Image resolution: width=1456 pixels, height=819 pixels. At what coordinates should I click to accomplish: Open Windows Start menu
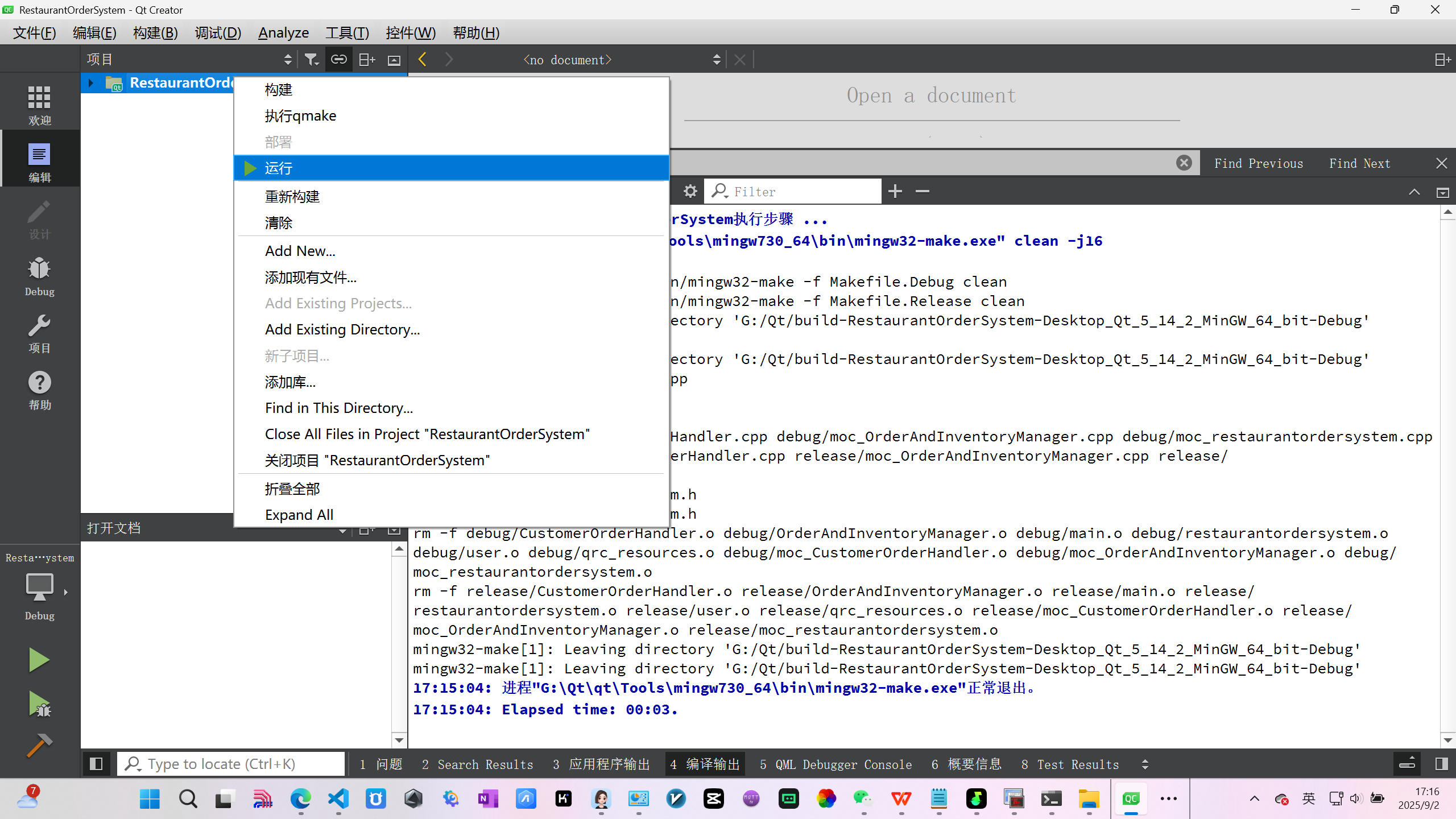[x=150, y=799]
